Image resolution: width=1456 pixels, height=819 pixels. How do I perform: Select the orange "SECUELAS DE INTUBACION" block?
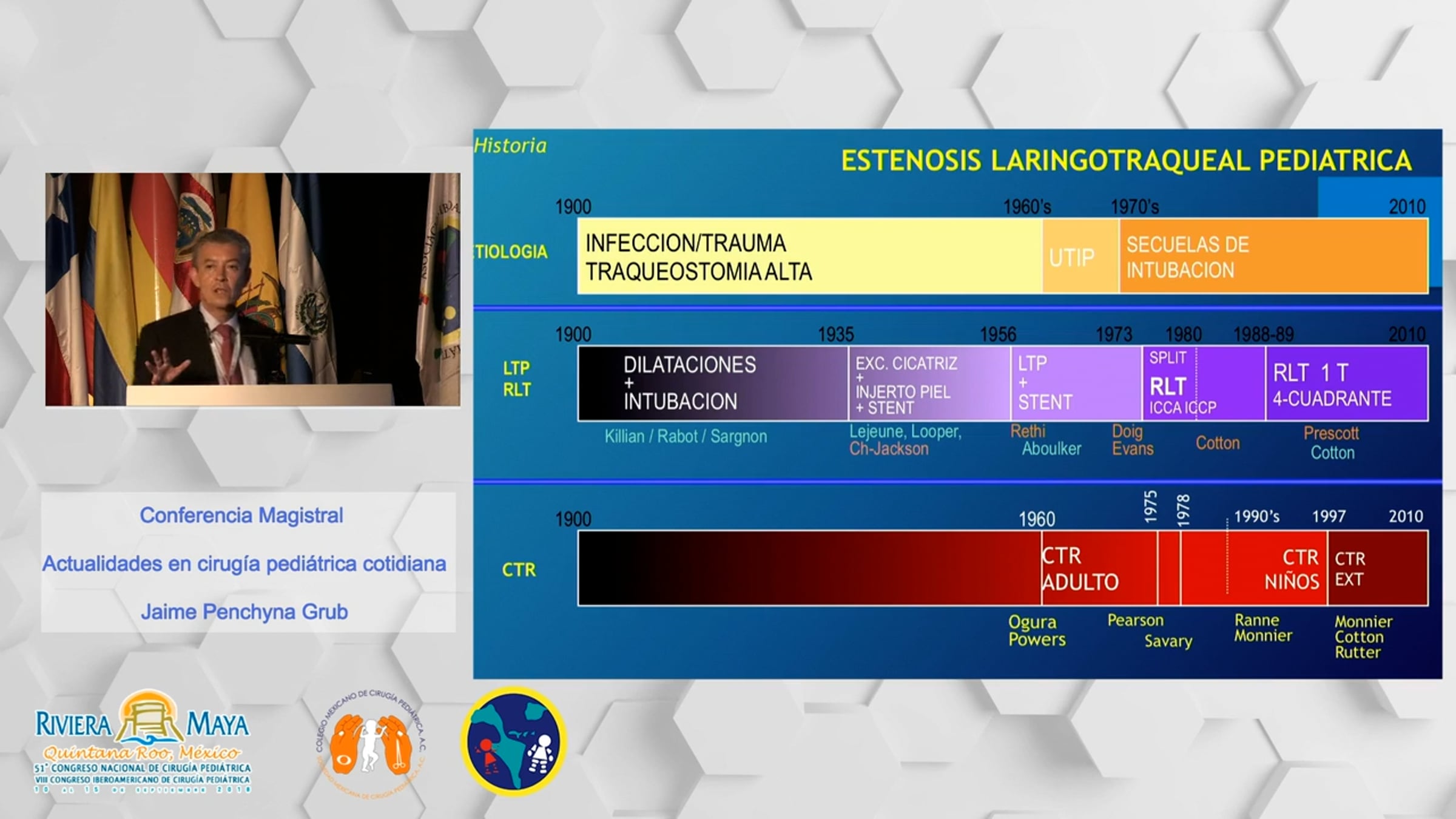[x=1273, y=256]
